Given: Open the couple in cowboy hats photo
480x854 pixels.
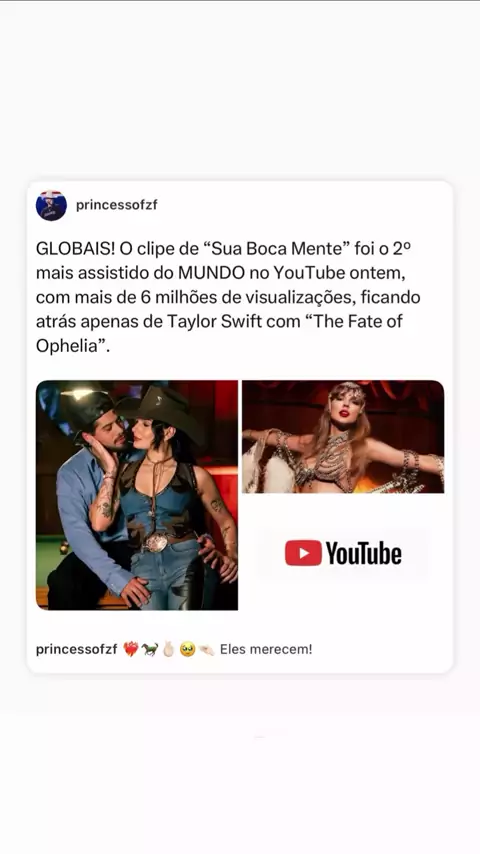Looking at the screenshot, I should [x=137, y=495].
